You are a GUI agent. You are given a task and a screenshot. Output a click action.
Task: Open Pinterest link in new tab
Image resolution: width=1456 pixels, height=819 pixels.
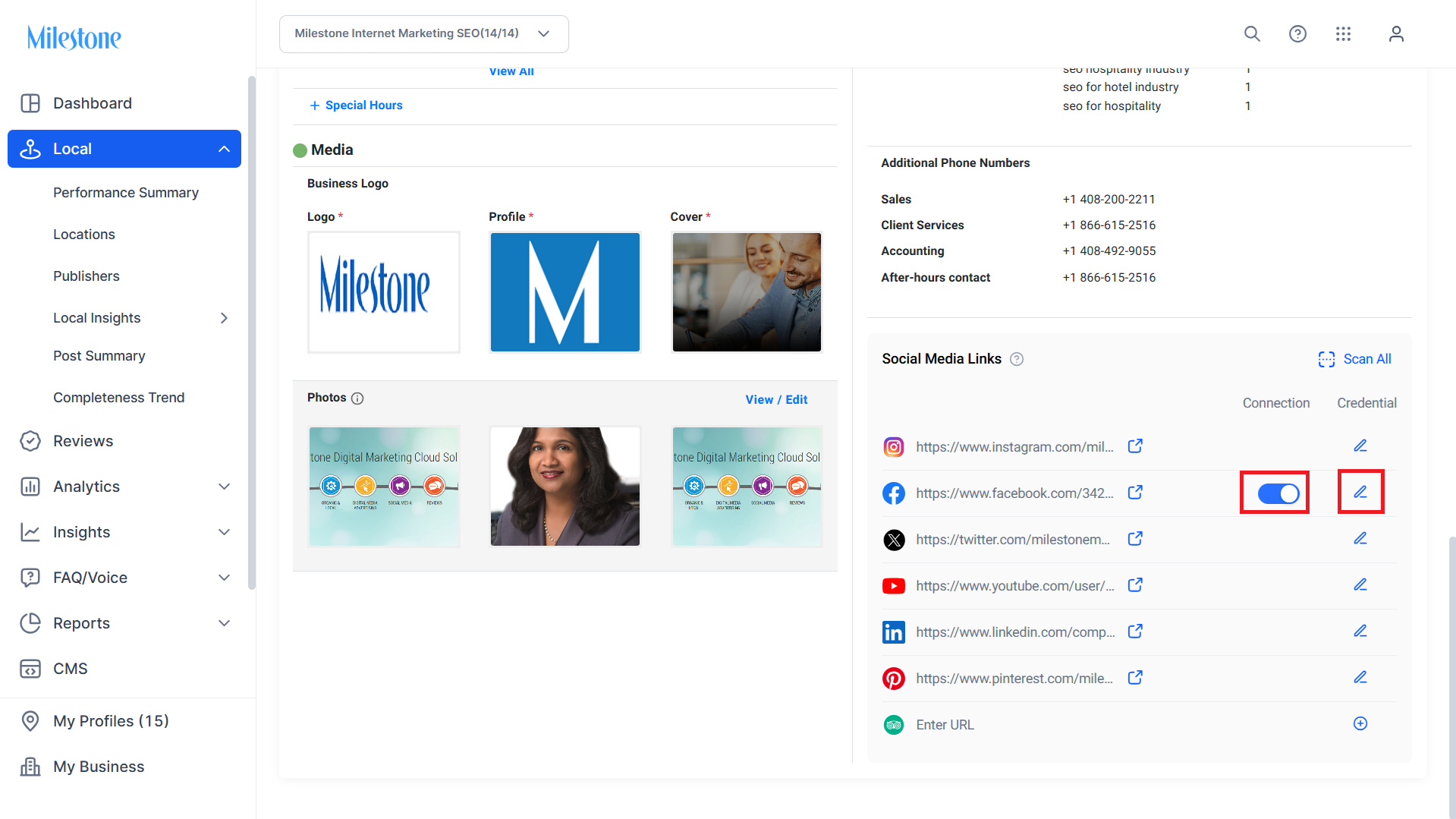1135,678
